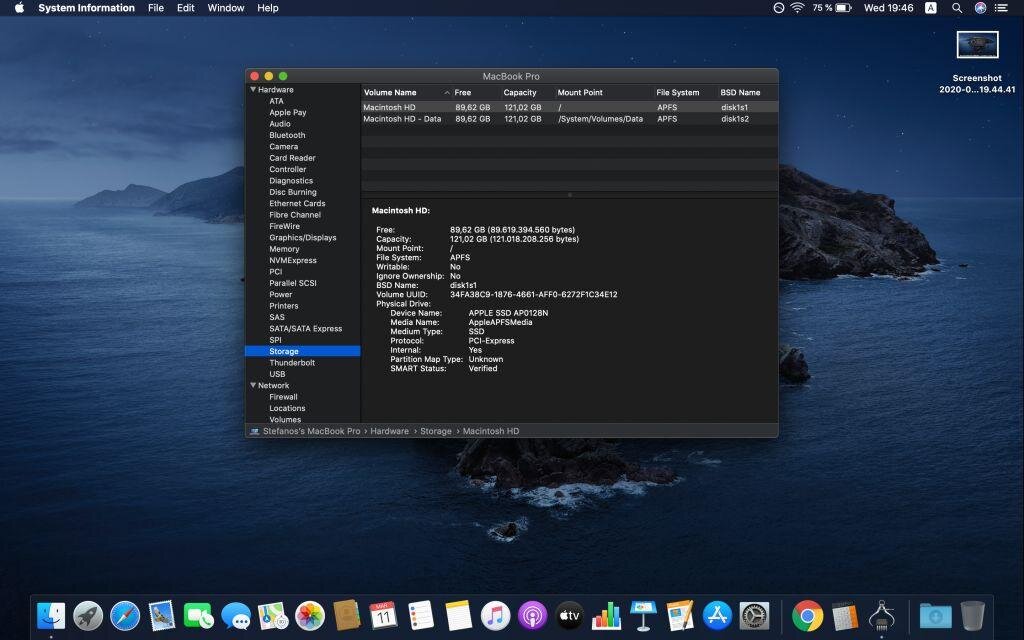Select Graphics/Displays in the sidebar
Screen dimensions: 1024x640
point(302,238)
